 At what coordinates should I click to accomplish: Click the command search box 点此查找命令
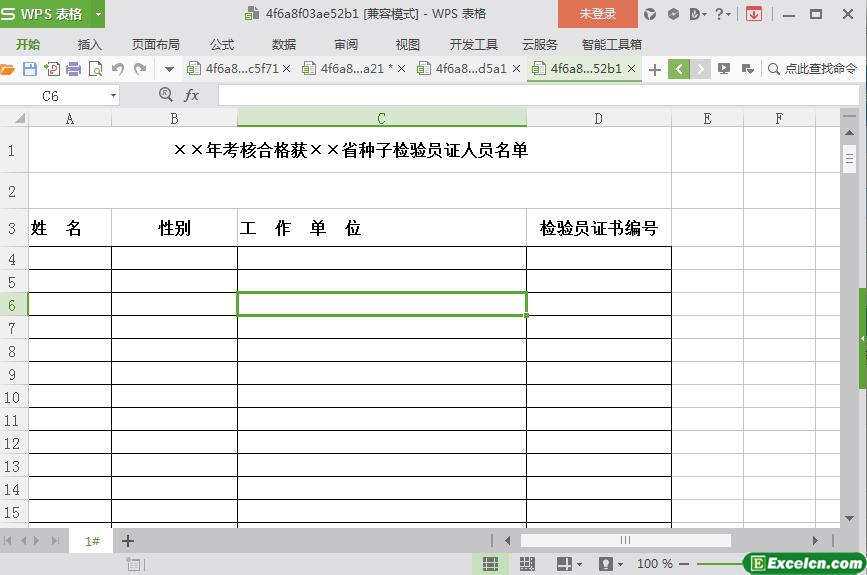(812, 69)
